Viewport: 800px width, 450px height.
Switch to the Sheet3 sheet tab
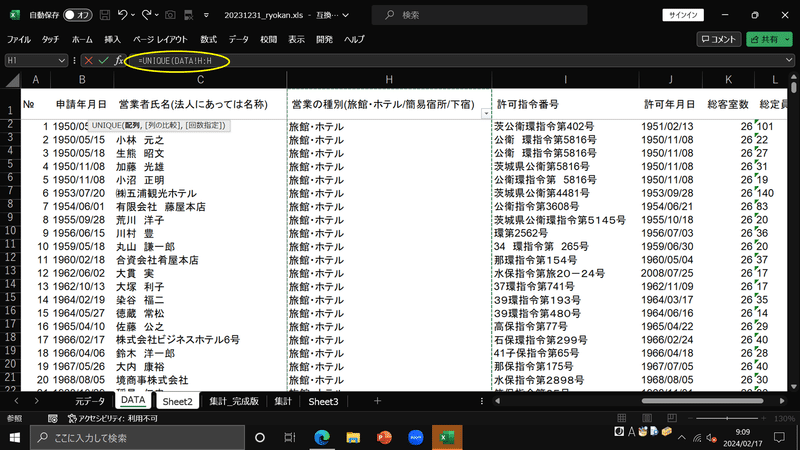(323, 402)
